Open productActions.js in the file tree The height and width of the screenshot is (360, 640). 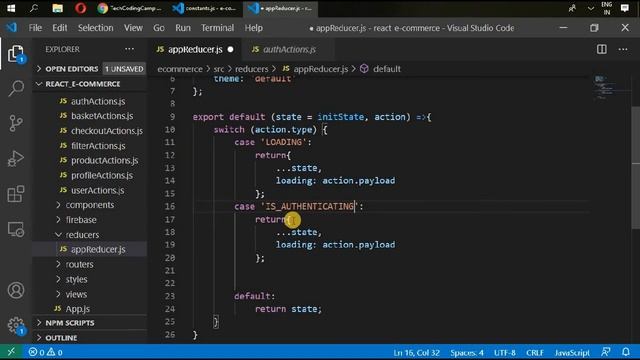click(104, 160)
